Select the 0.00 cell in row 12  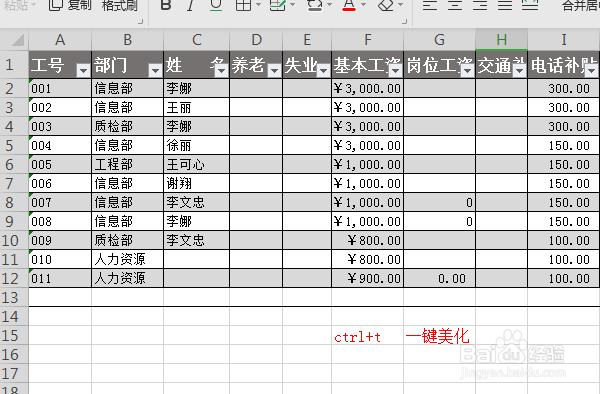(439, 278)
